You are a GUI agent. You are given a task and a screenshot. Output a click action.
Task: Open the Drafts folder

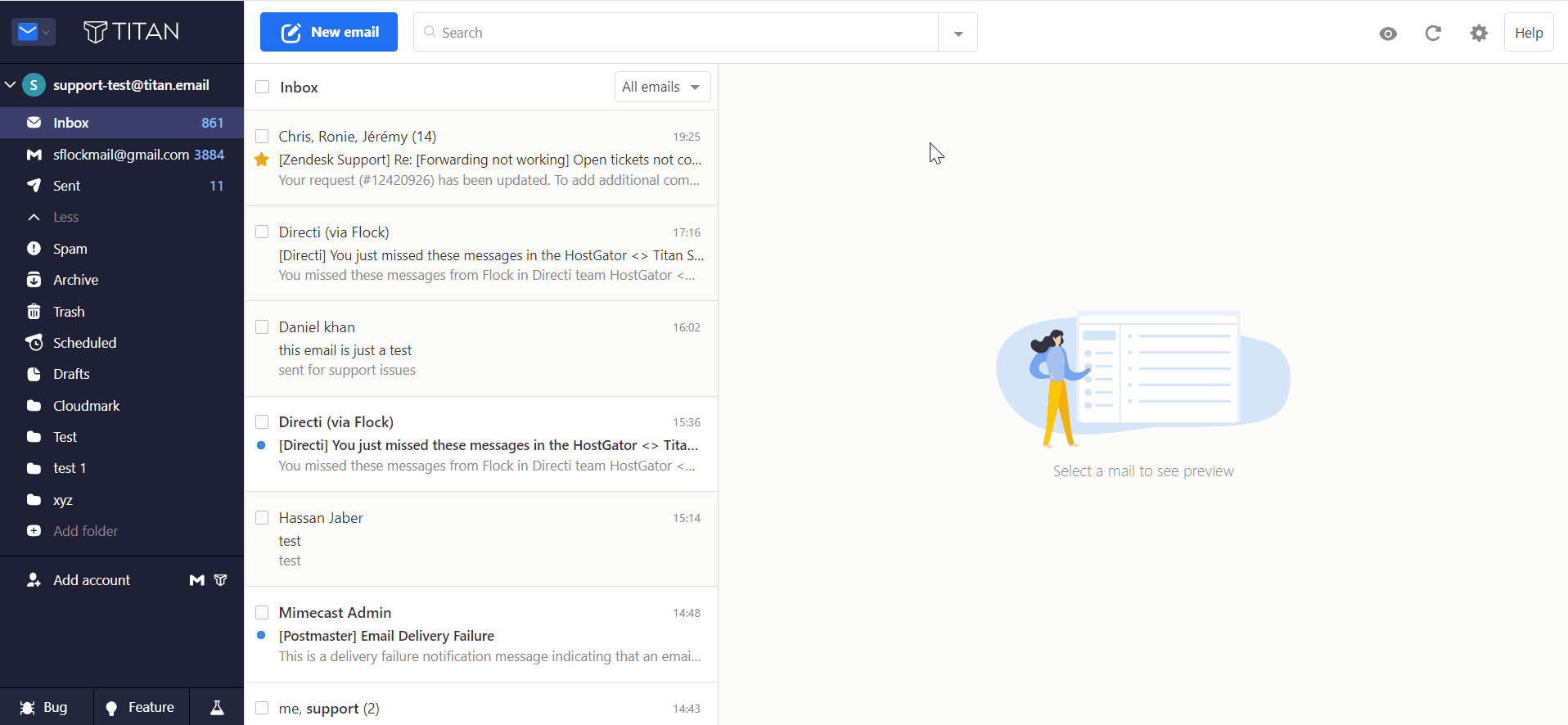tap(122, 374)
